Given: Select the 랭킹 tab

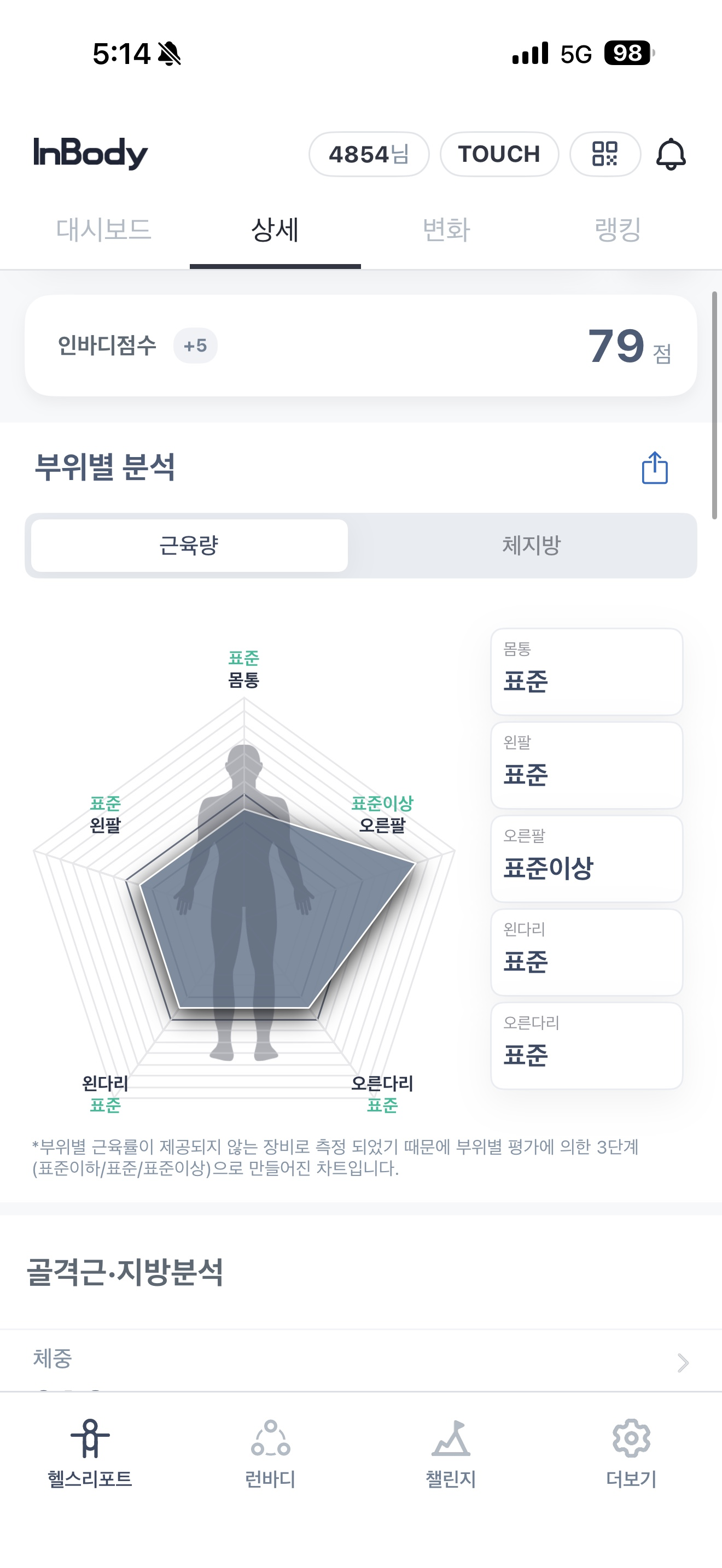Looking at the screenshot, I should pyautogui.click(x=618, y=230).
